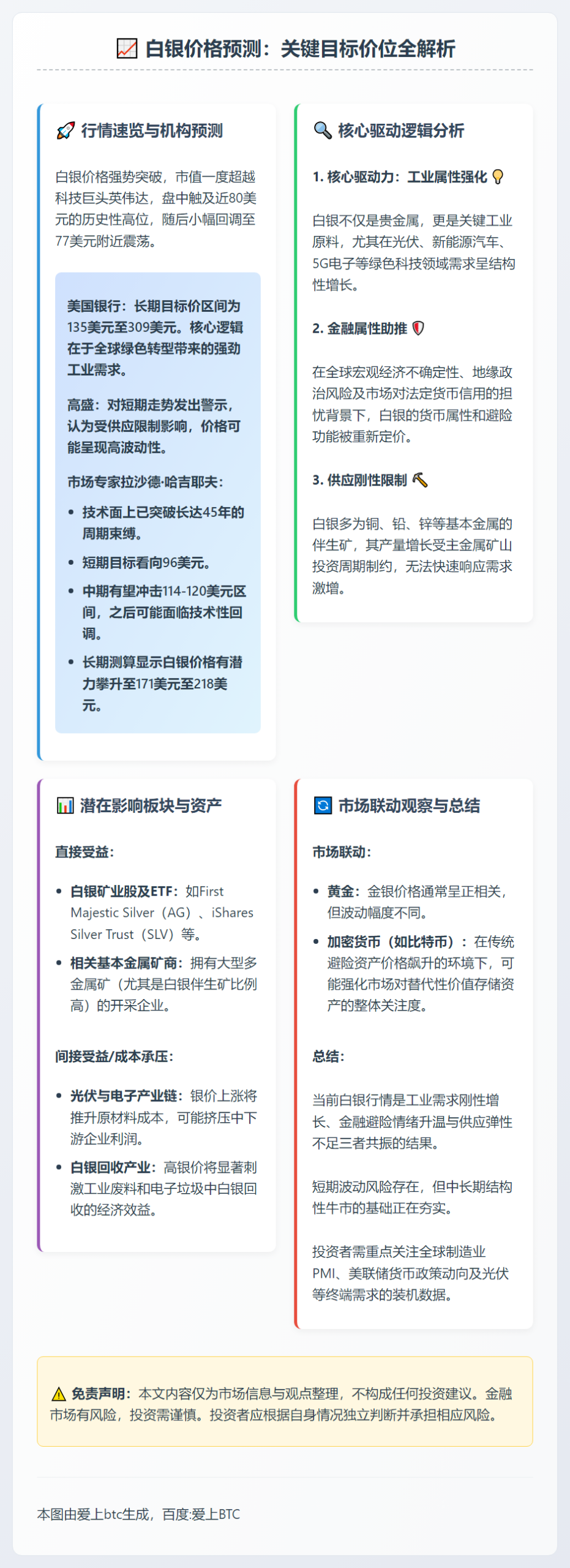Screen dimensions: 570x1568
Task: Click the bar chart icon beside 潜在影响板块与资产
Action: click(65, 805)
